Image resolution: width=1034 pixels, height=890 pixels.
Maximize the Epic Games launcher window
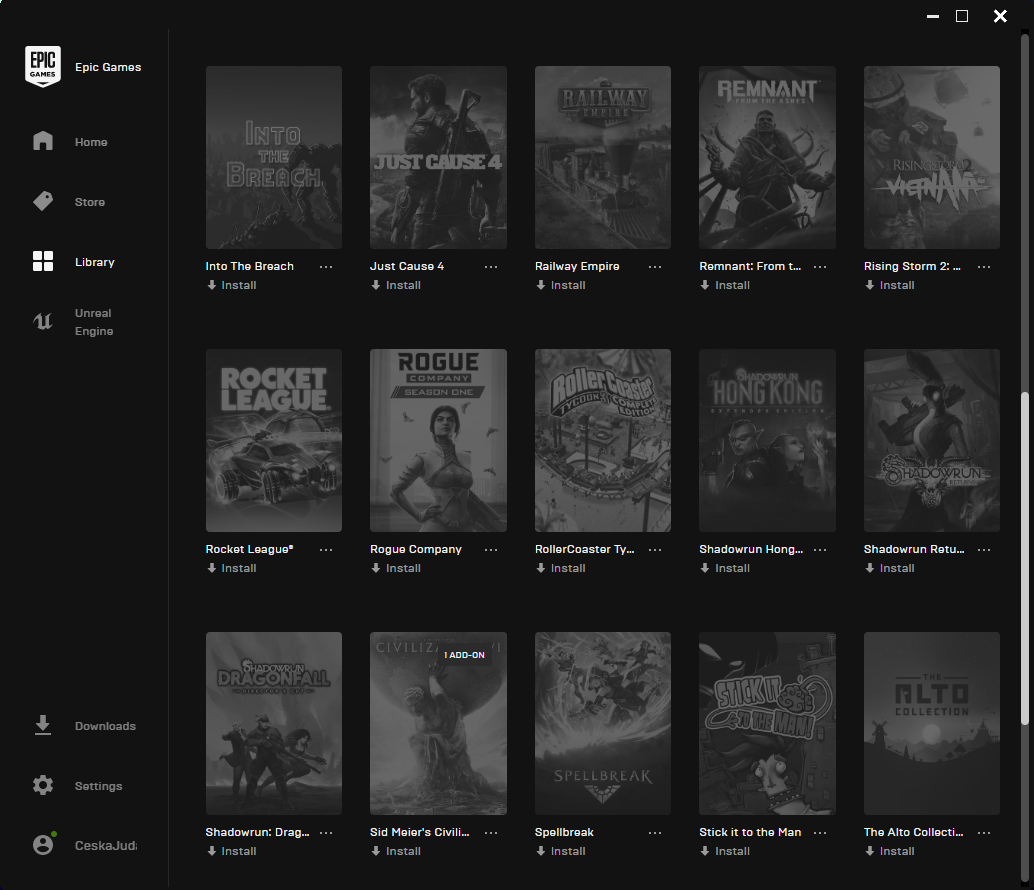pos(962,16)
